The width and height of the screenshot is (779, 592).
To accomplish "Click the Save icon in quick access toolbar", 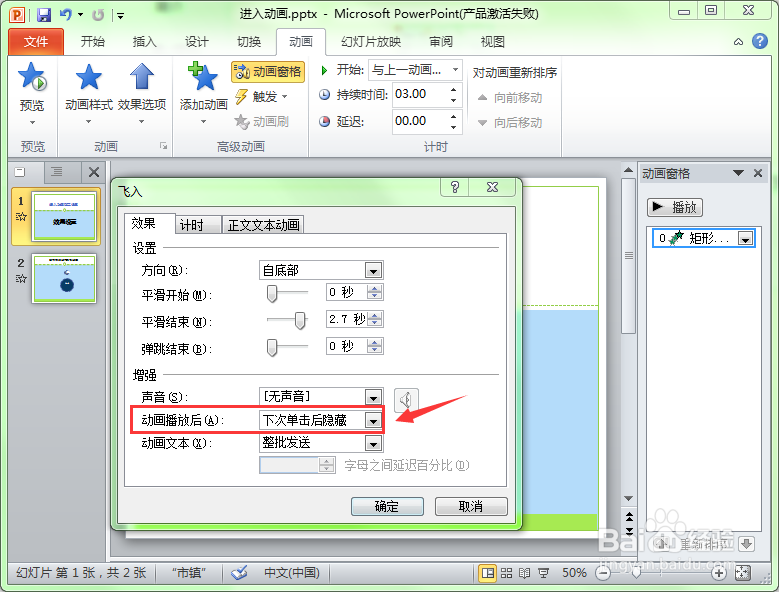I will (44, 14).
